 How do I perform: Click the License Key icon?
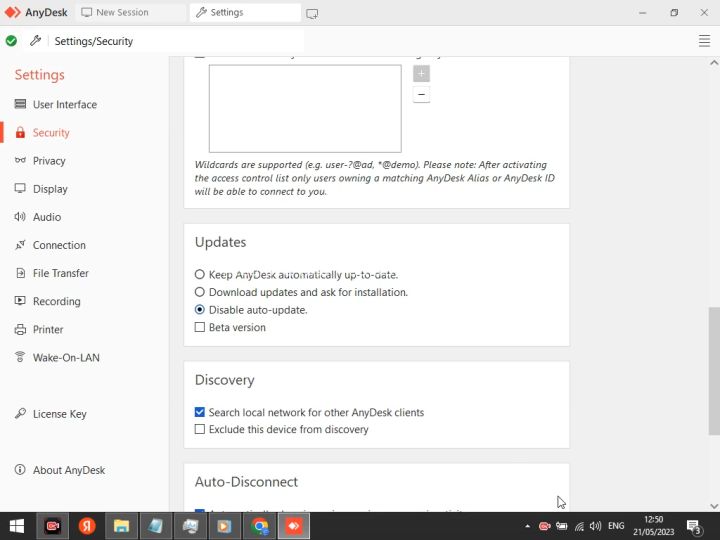click(x=20, y=413)
